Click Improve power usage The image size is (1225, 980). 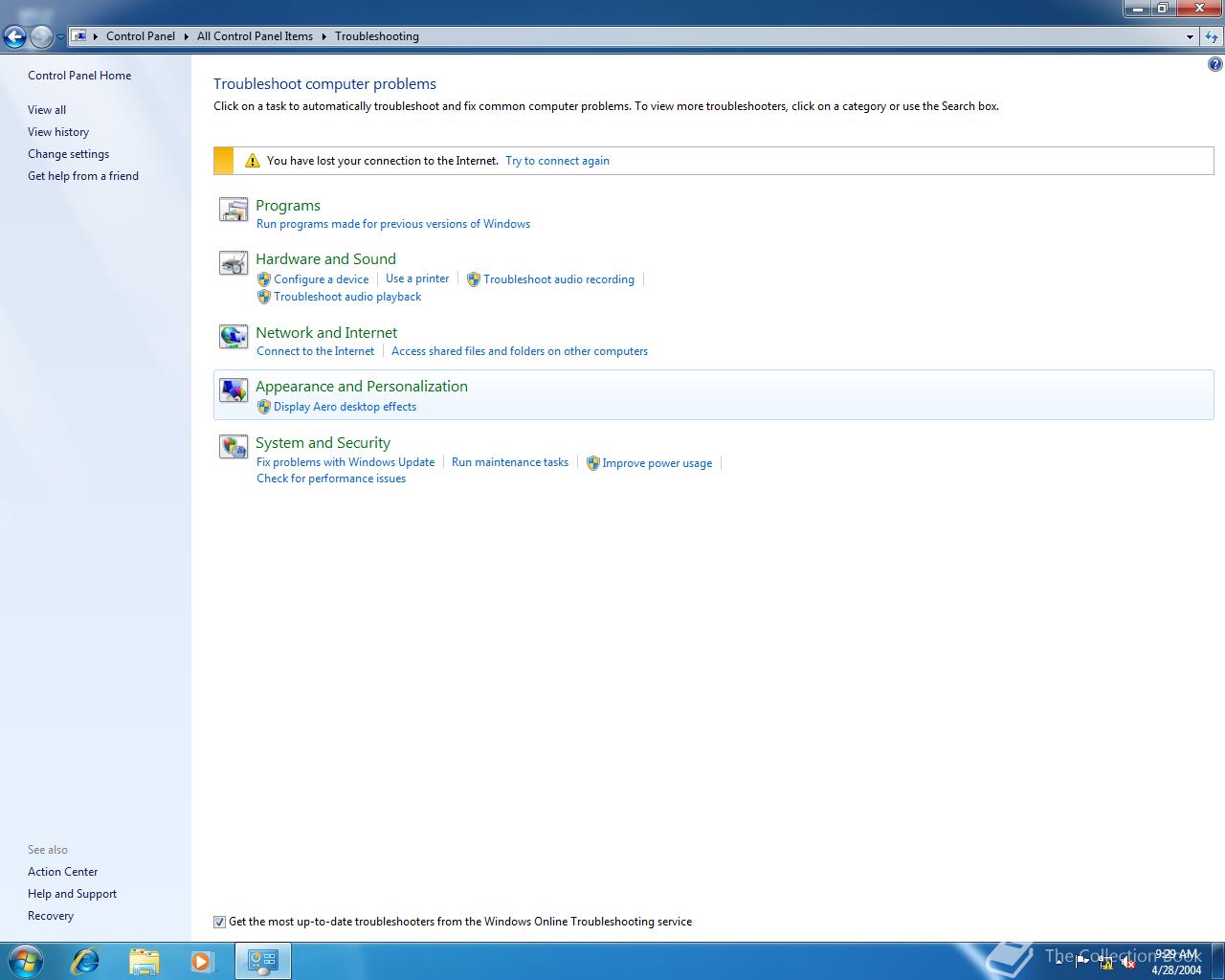point(657,463)
